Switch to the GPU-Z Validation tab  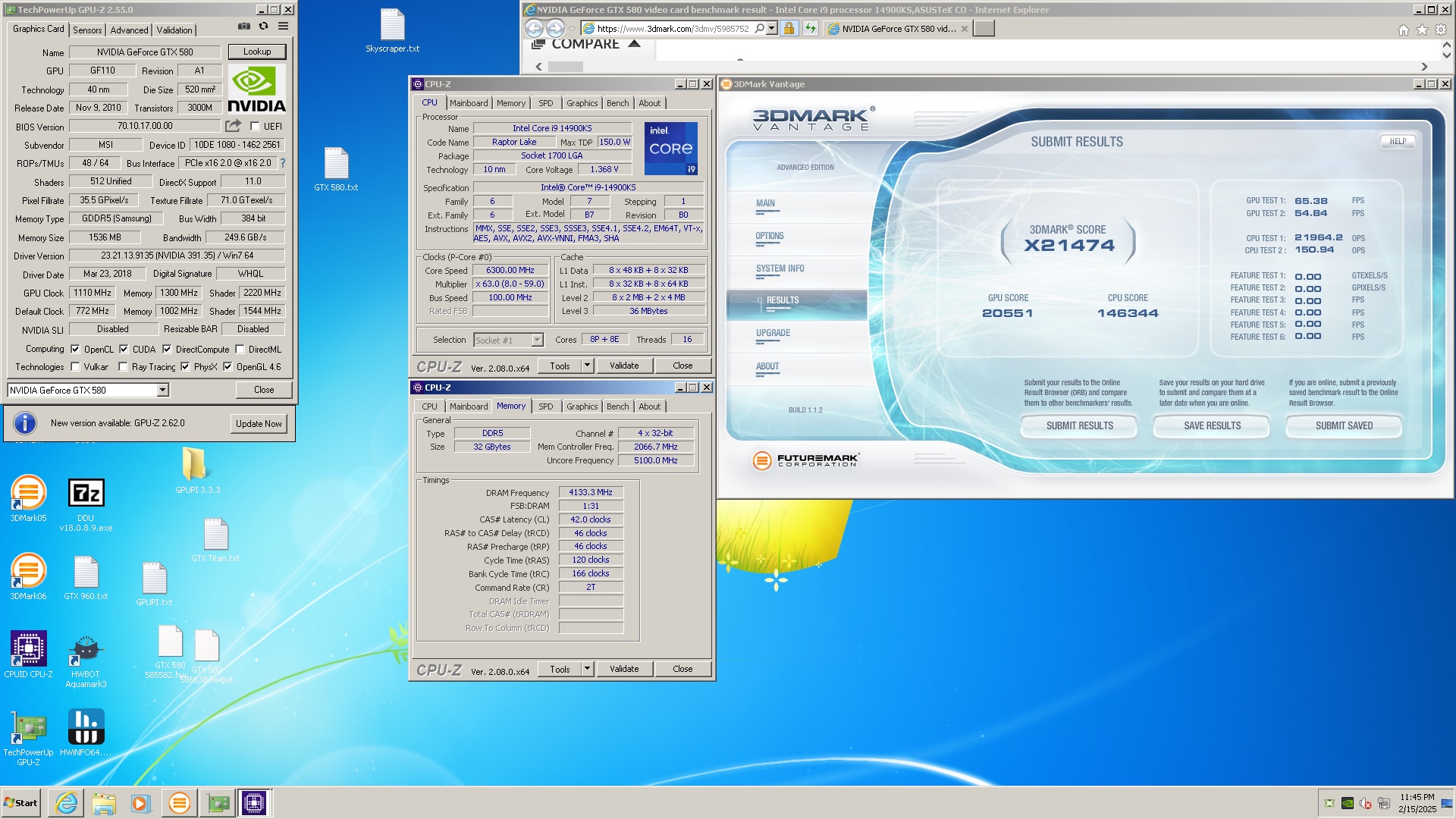point(174,30)
